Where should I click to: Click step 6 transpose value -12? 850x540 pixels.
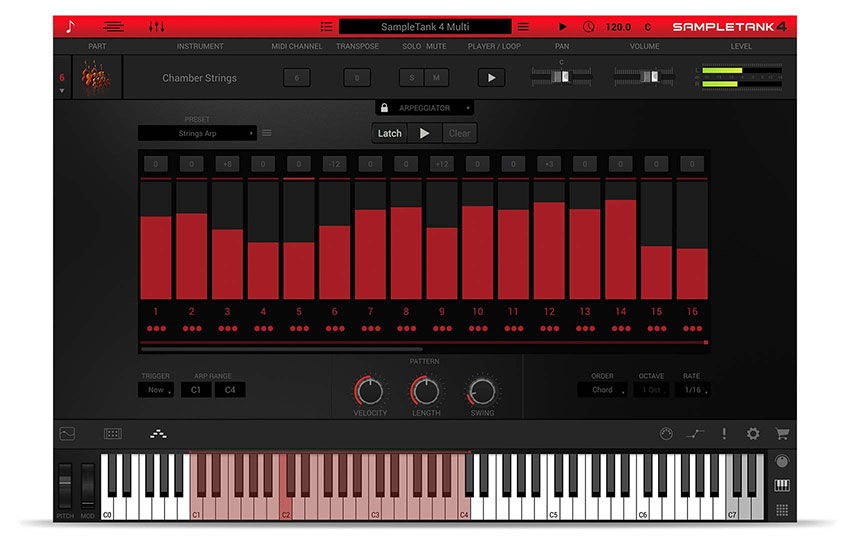click(x=334, y=164)
